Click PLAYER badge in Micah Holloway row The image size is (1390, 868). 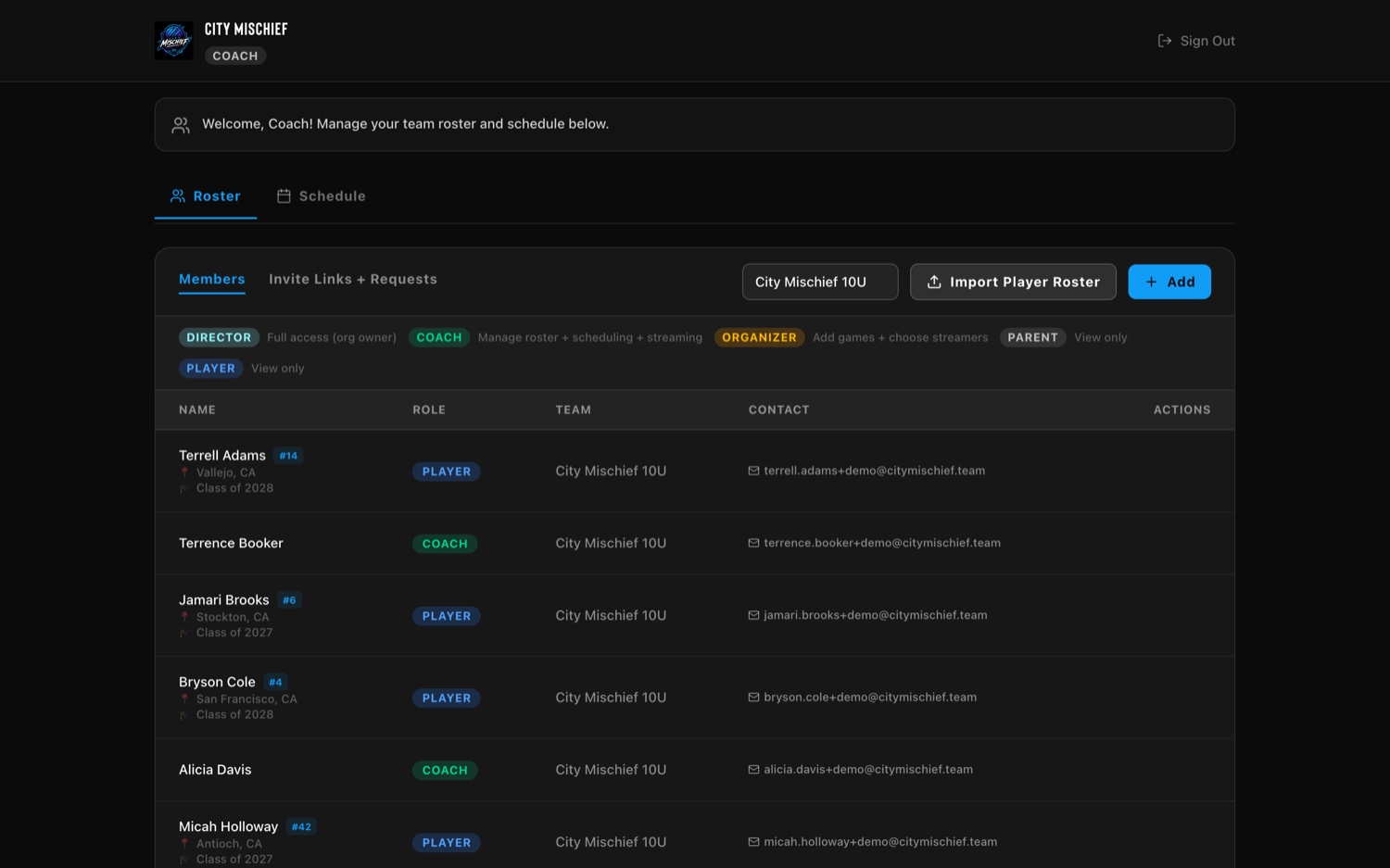(447, 843)
